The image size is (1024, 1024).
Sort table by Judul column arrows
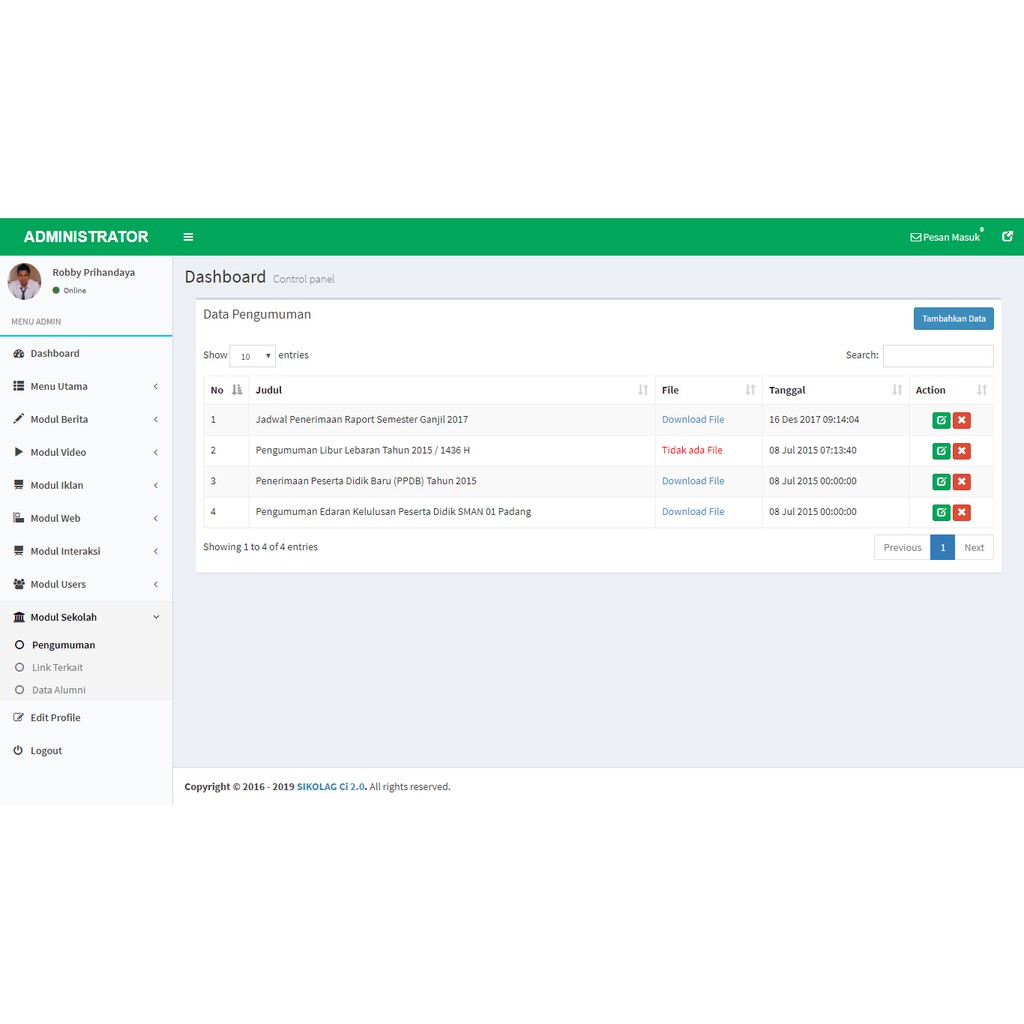pyautogui.click(x=643, y=390)
